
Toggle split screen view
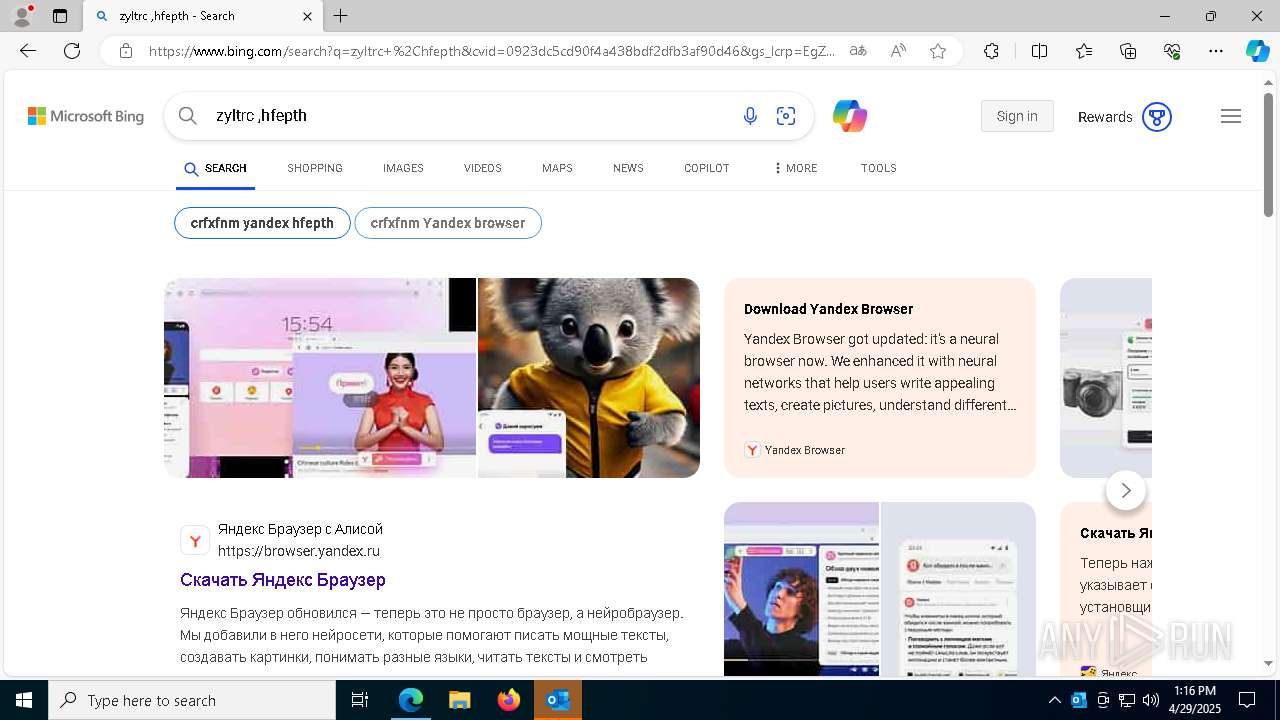tap(1039, 51)
